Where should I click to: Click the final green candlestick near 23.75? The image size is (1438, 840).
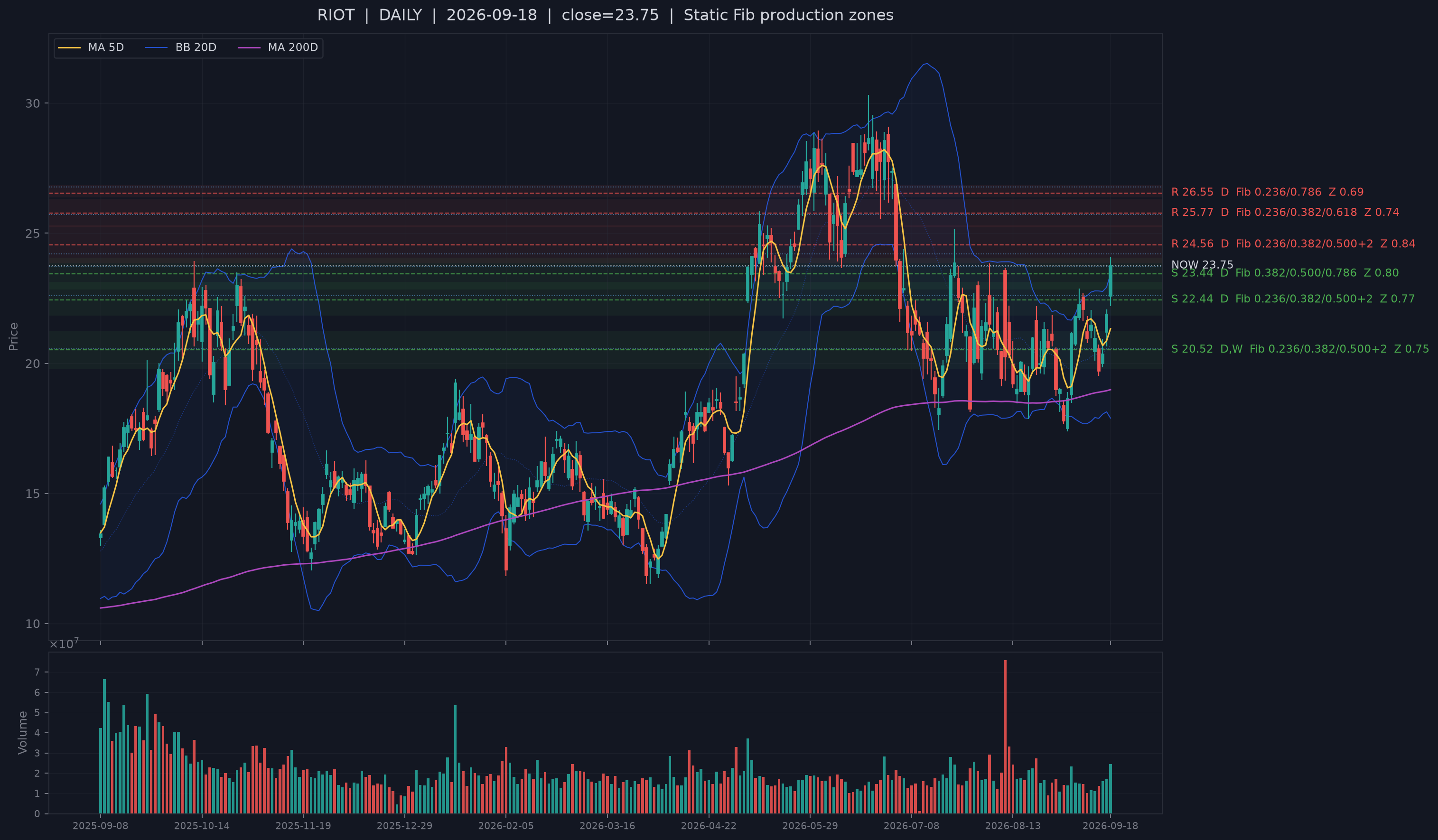coord(1110,281)
